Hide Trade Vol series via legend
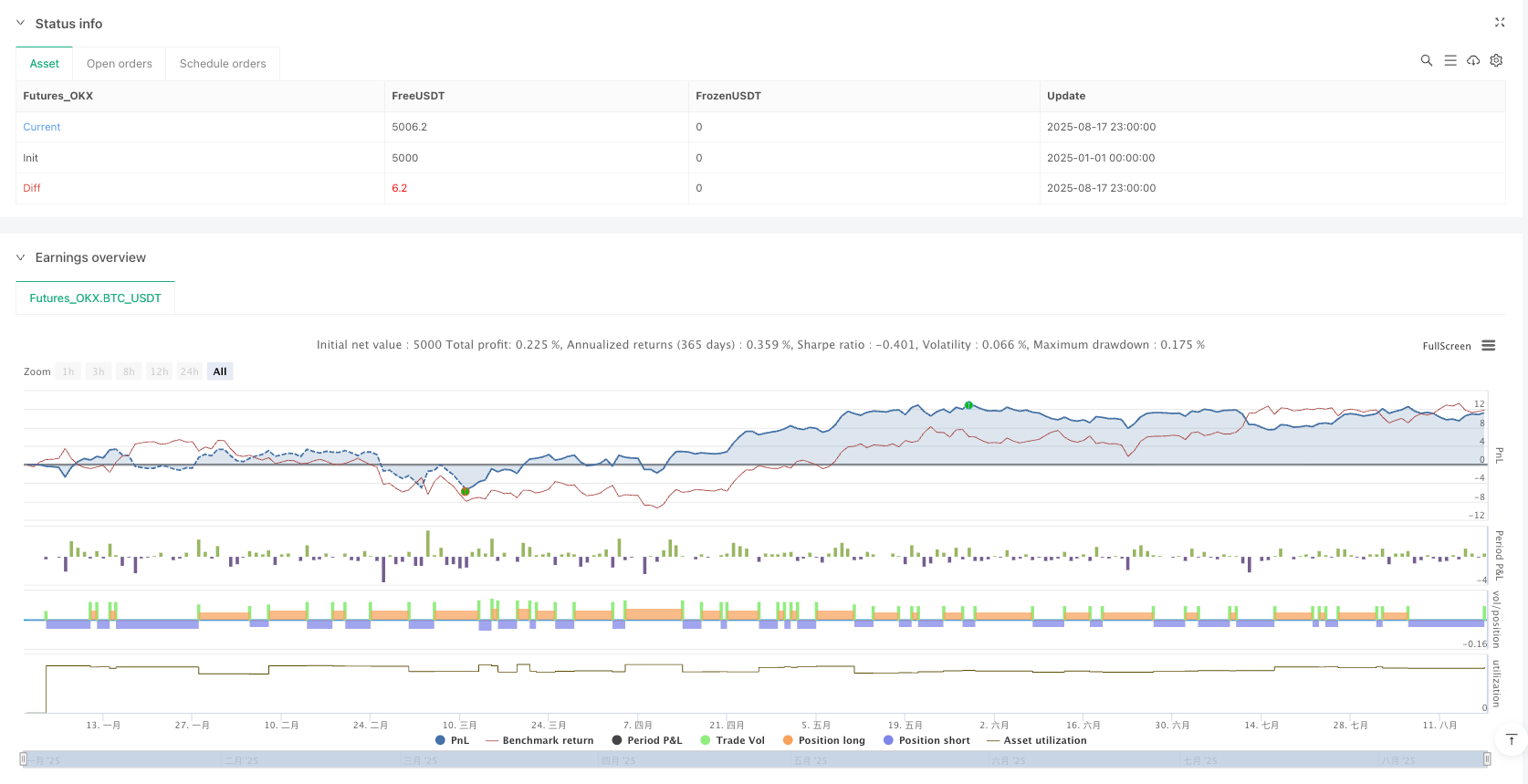This screenshot has width=1528, height=784. [x=732, y=740]
